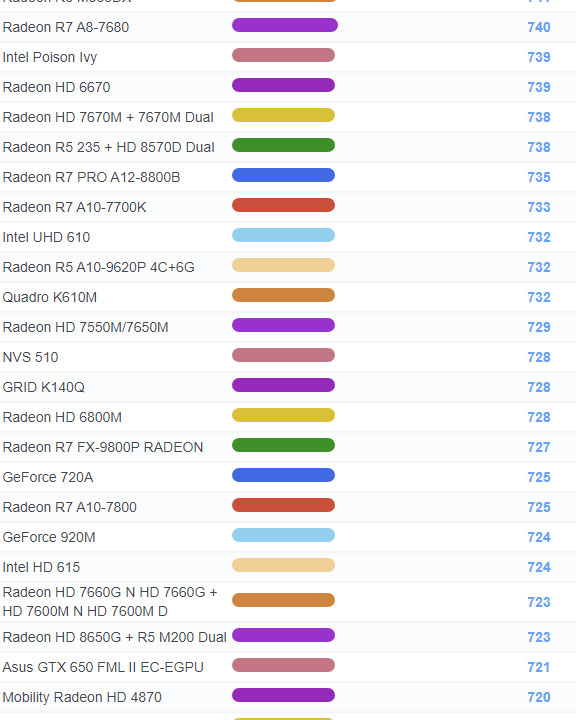Open the Radeon R7 A8-7680 entry
This screenshot has width=576, height=720.
pyautogui.click(x=66, y=27)
